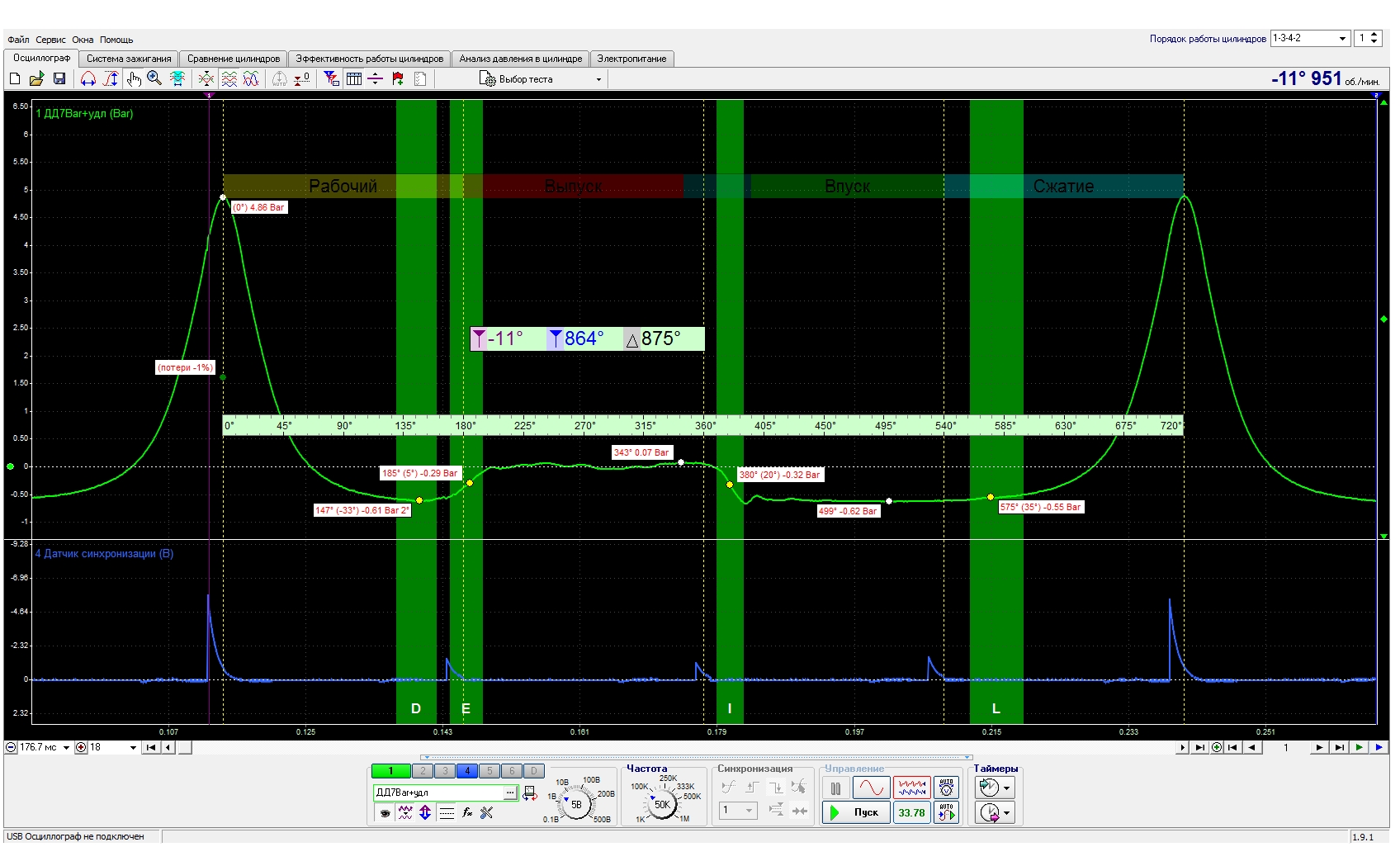
Task: Click the frequency knob set to 50K
Action: [661, 803]
